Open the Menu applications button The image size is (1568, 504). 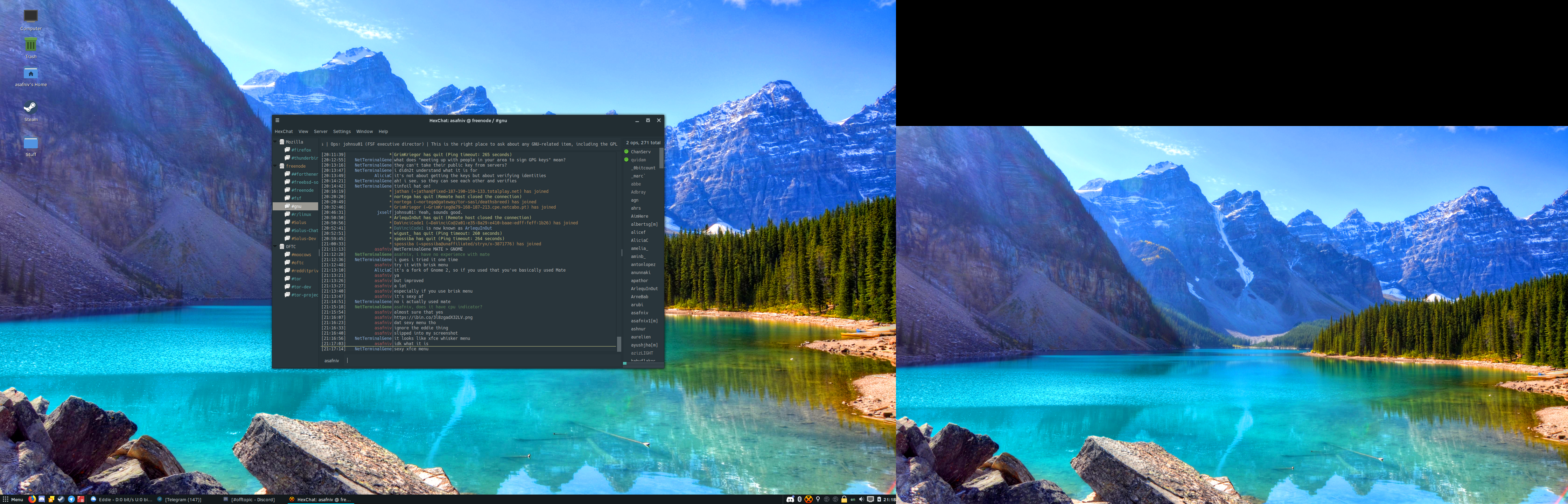[13, 499]
